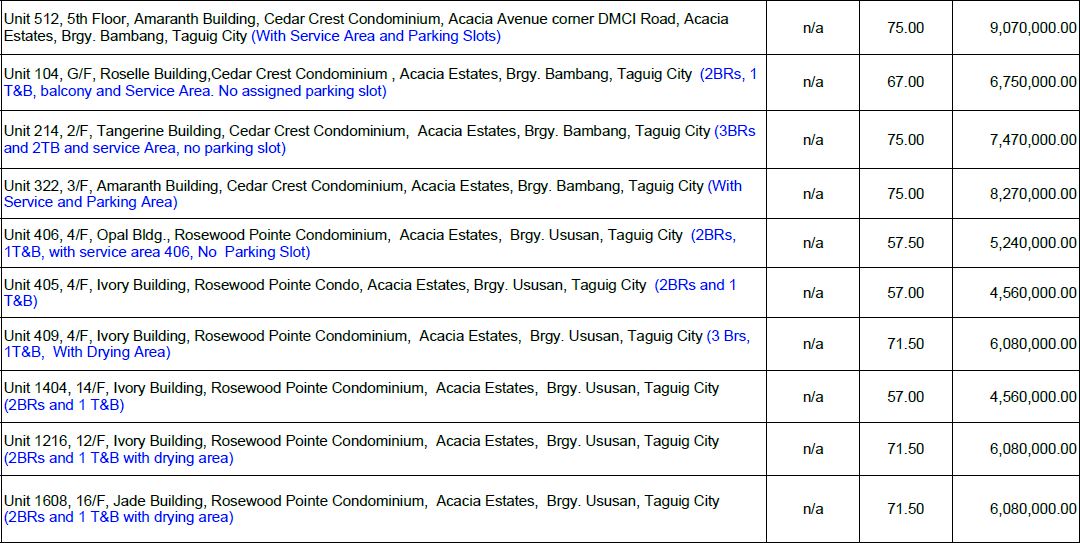Image resolution: width=1080 pixels, height=543 pixels.
Task: Click the 7,470,000.00 price cell
Action: [x=1032, y=140]
